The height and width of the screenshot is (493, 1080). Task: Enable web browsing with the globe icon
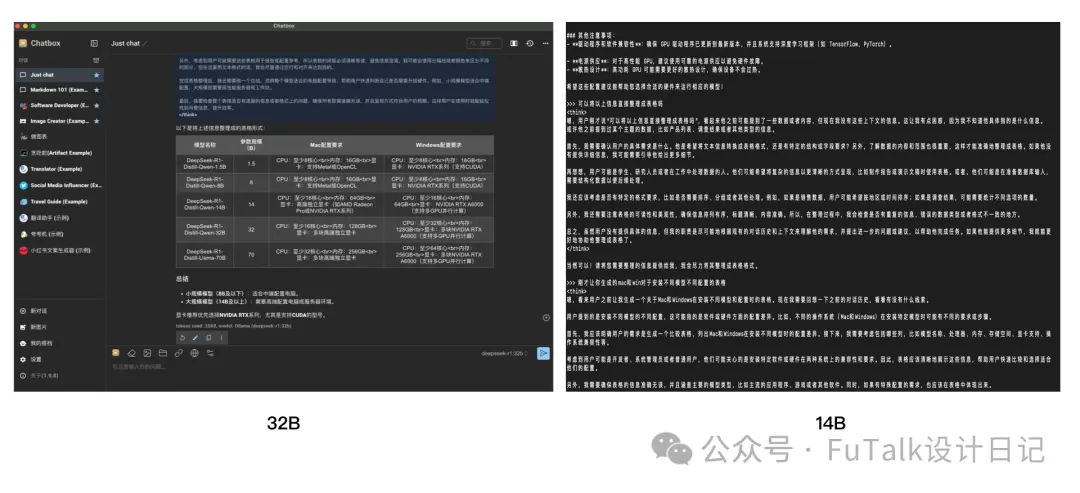(194, 353)
